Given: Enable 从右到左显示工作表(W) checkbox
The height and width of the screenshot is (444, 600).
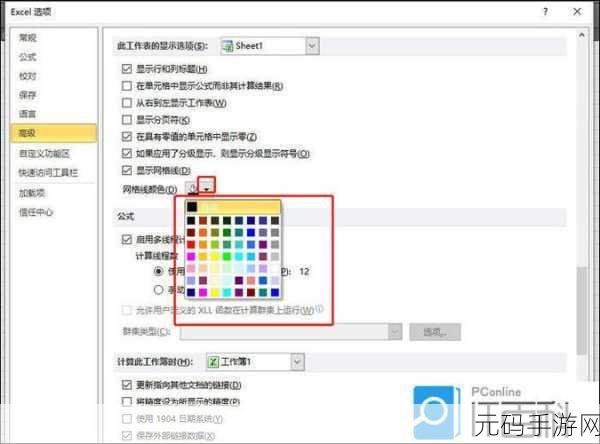Looking at the screenshot, I should click(x=127, y=103).
